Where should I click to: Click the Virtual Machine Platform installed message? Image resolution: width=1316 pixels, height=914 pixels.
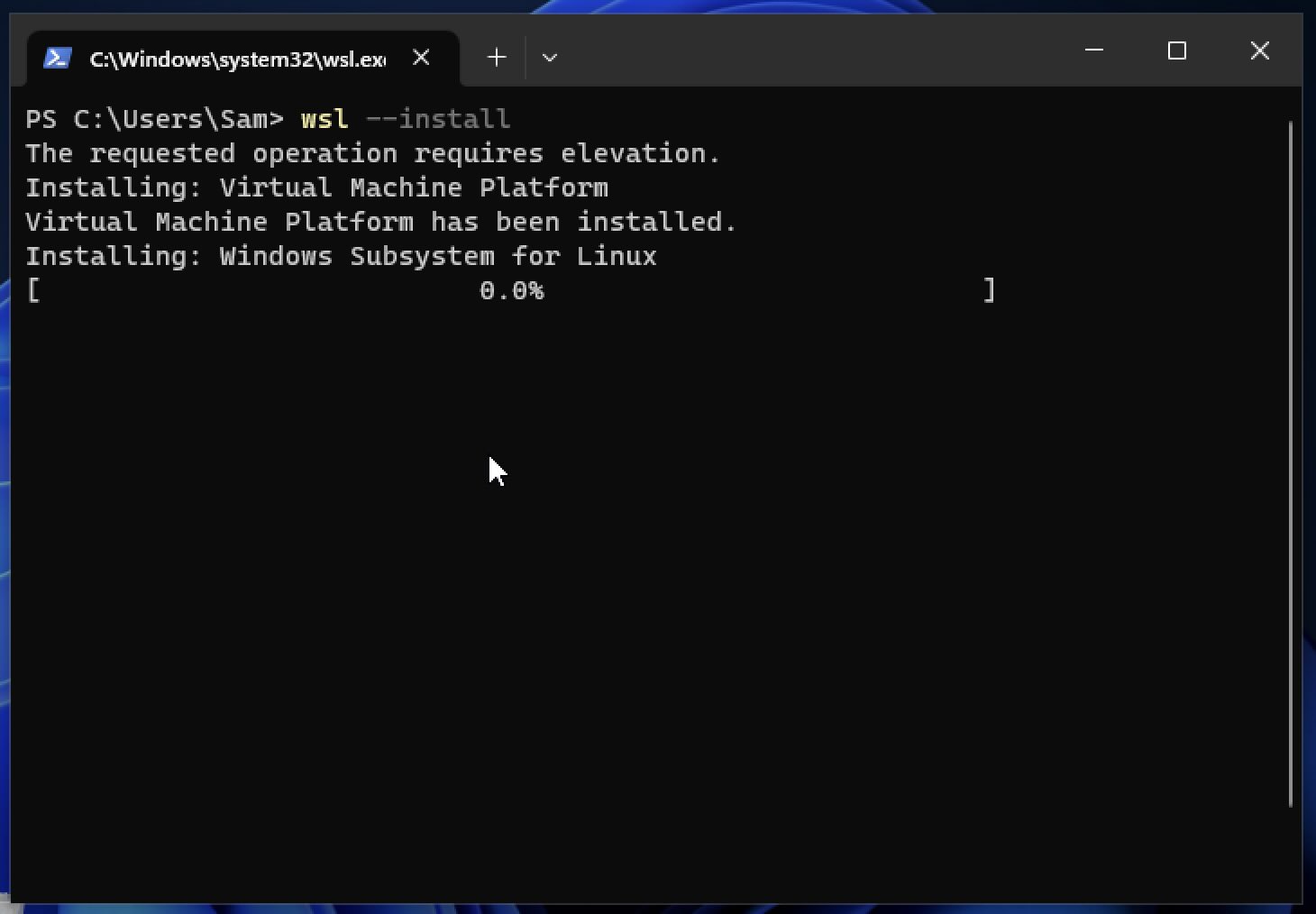(380, 221)
